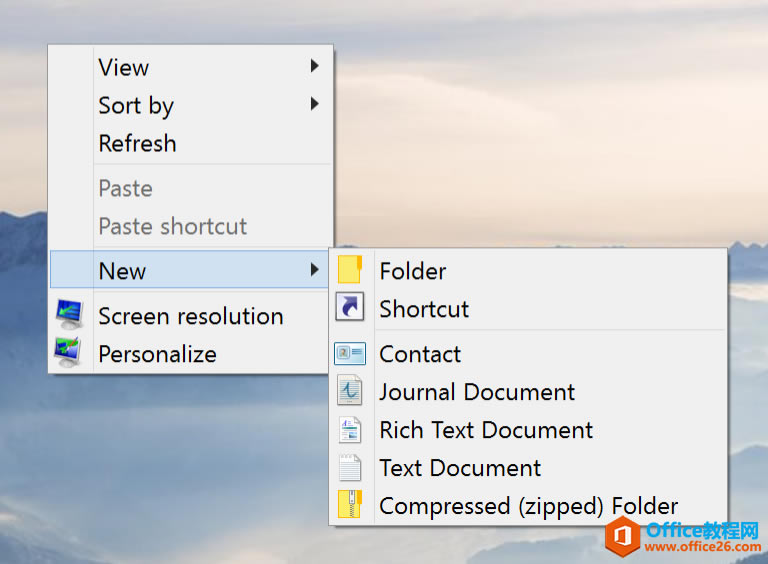Click the yellow Folder icon in submenu

(x=350, y=270)
